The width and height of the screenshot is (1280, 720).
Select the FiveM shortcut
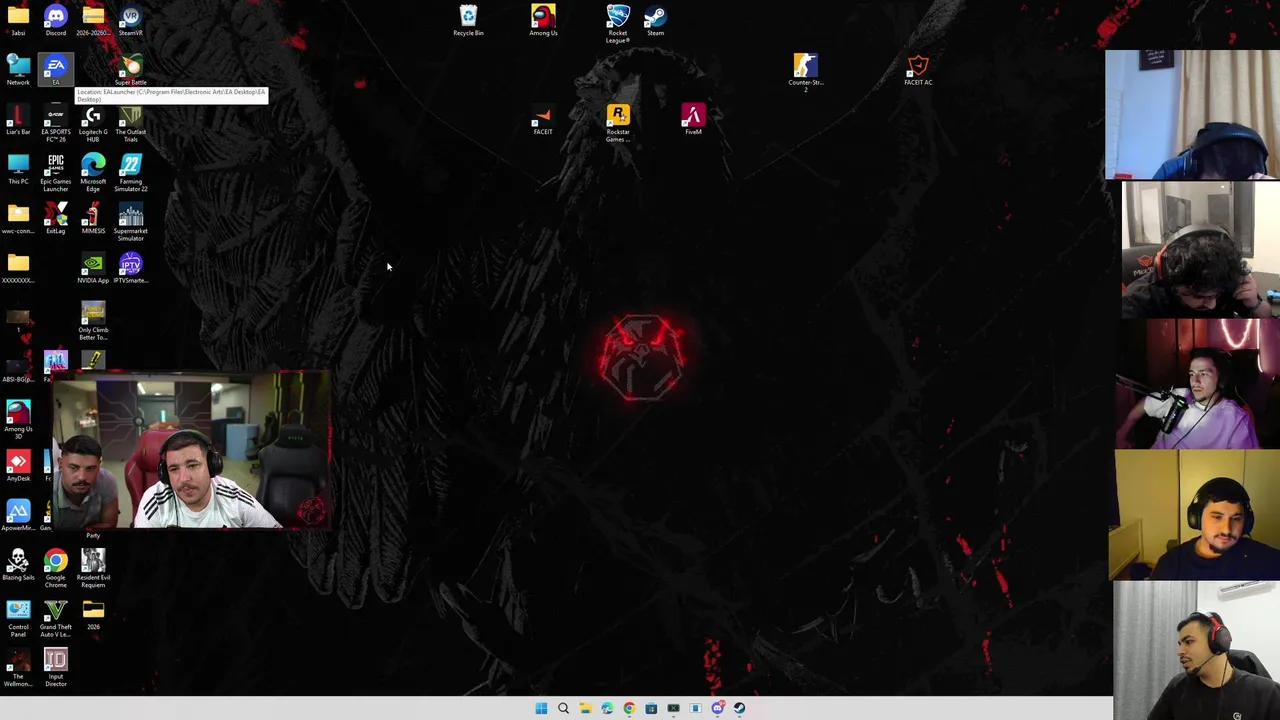(x=693, y=120)
